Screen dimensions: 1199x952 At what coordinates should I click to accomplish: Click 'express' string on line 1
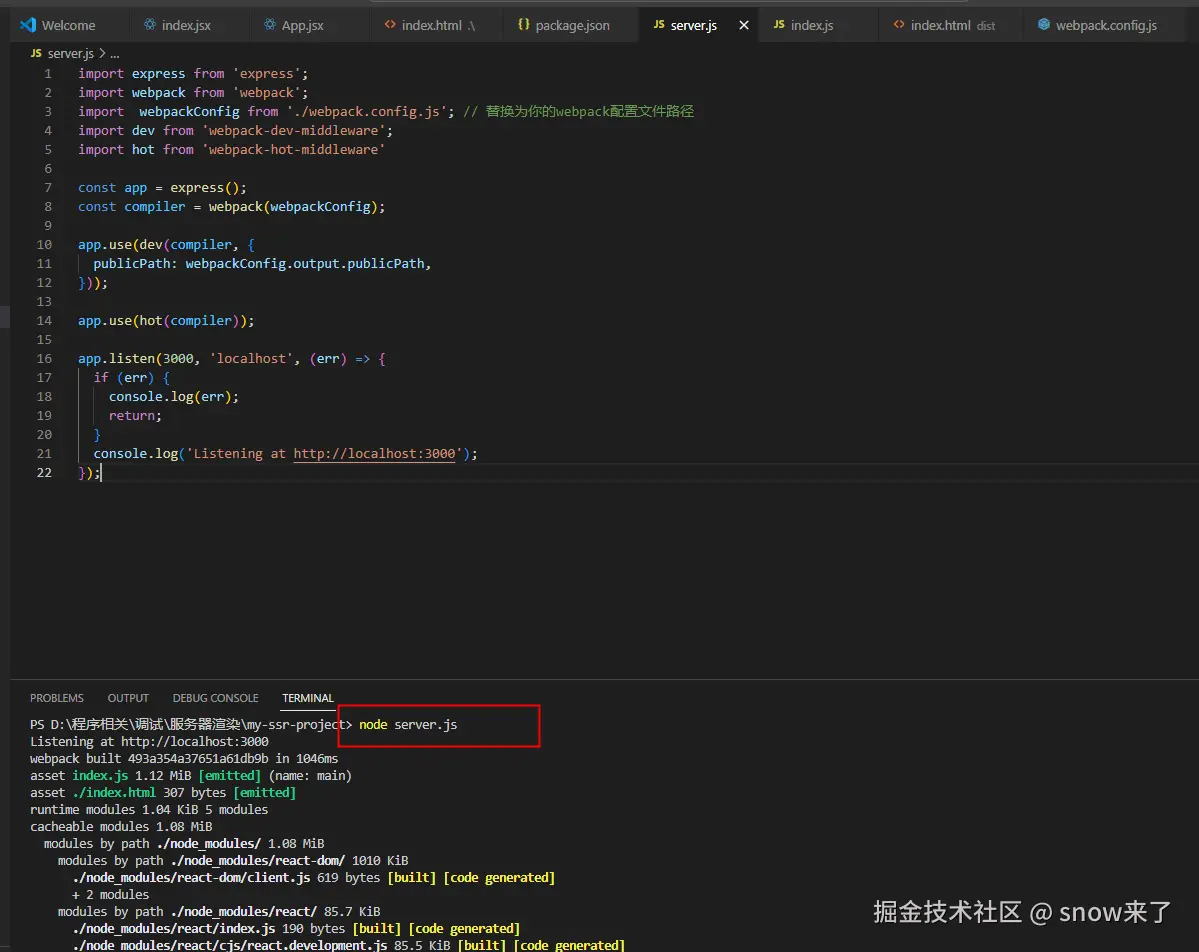pyautogui.click(x=266, y=73)
